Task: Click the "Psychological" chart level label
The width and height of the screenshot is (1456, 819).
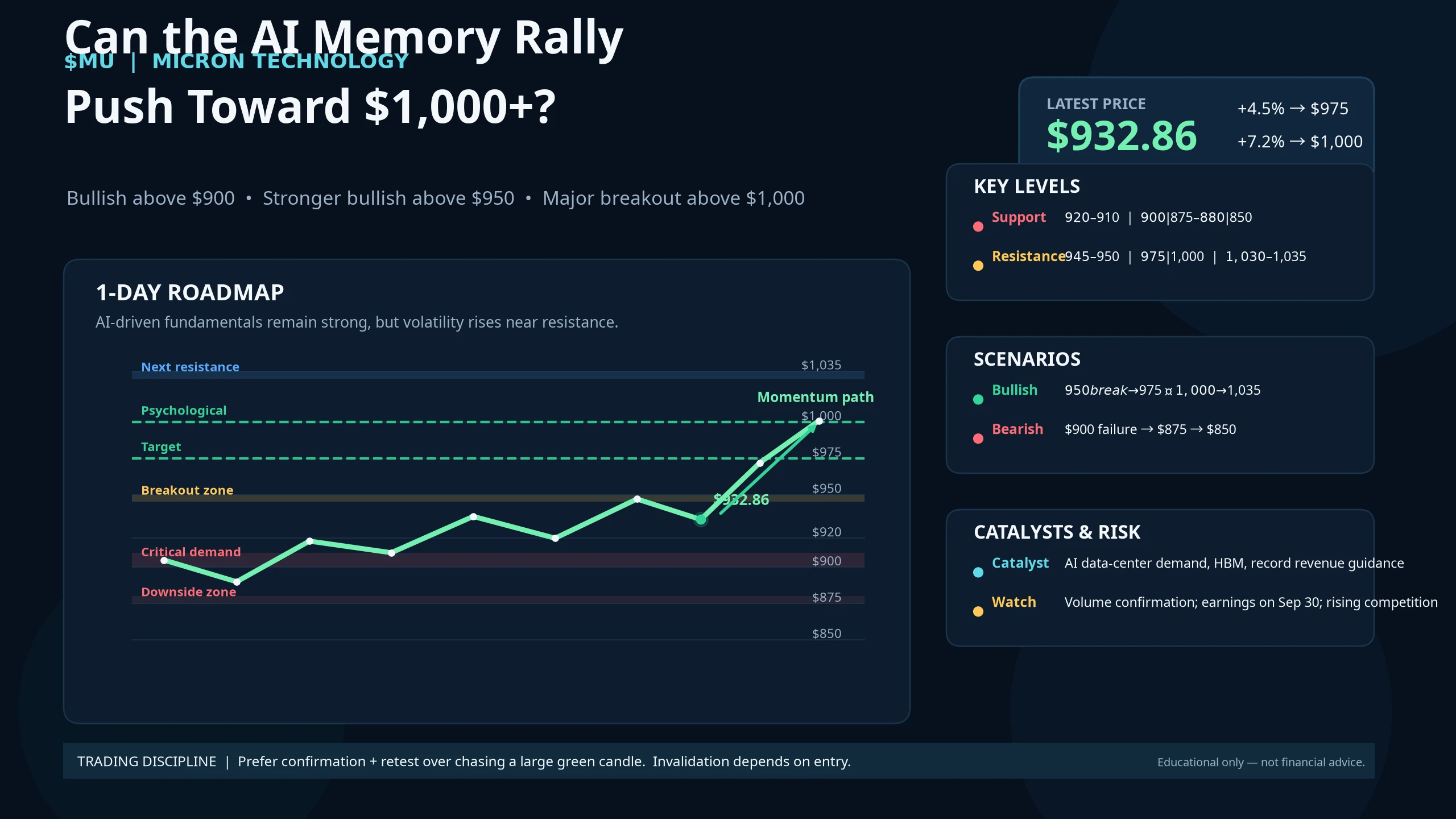Action: 184,411
